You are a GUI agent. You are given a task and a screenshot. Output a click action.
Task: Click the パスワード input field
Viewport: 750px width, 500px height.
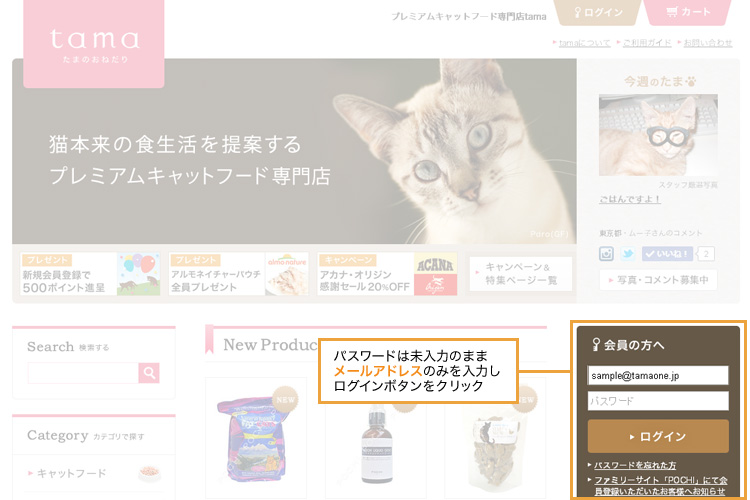click(658, 401)
